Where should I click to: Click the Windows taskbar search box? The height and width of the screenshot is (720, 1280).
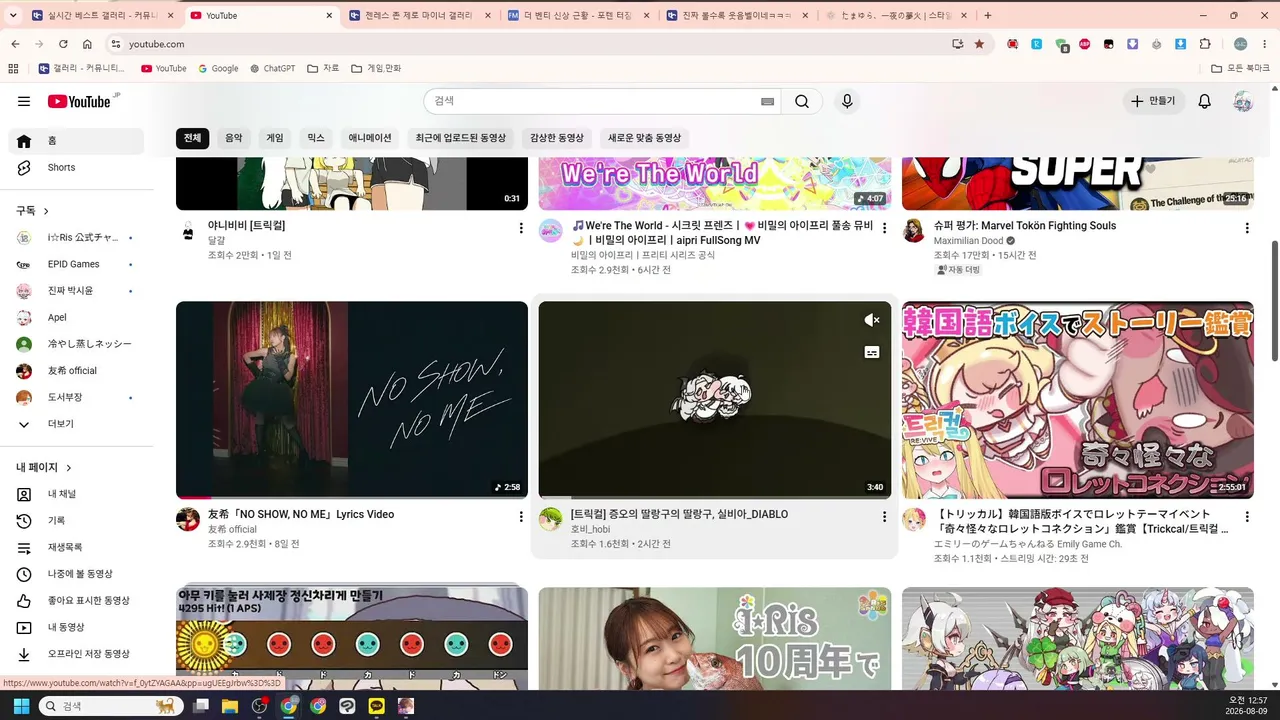click(x=111, y=706)
